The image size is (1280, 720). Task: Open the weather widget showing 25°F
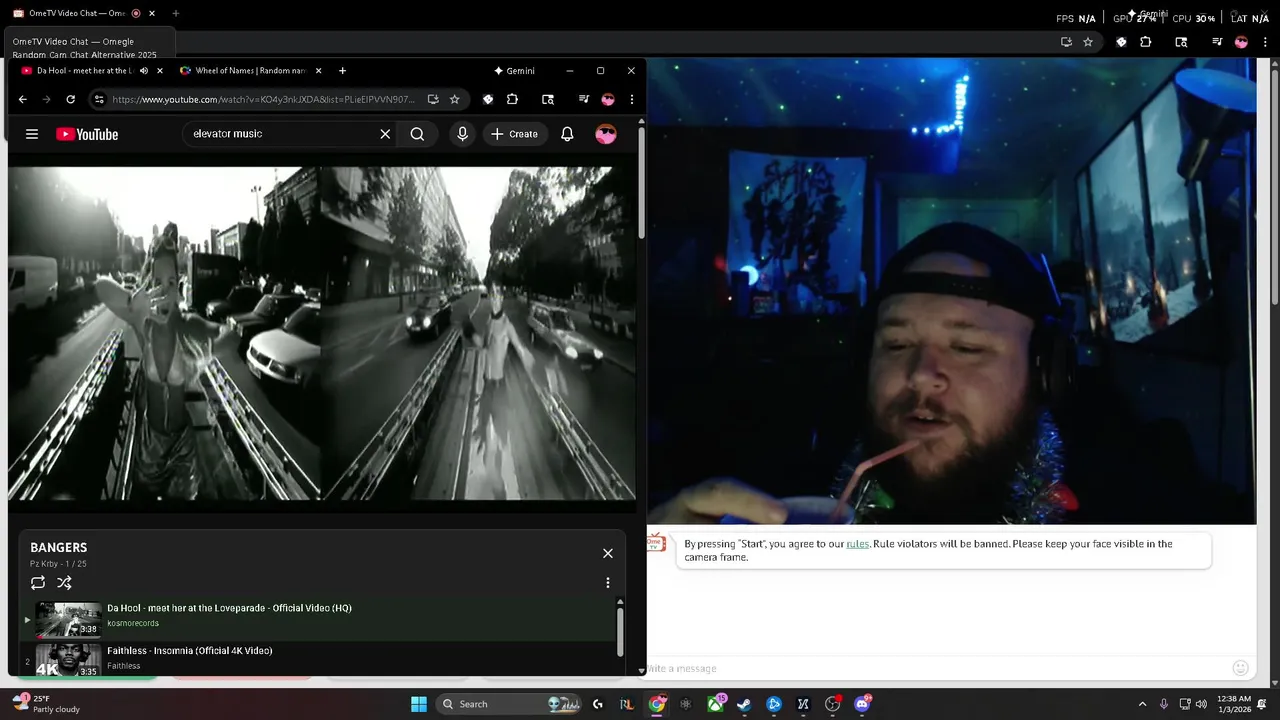(x=47, y=704)
